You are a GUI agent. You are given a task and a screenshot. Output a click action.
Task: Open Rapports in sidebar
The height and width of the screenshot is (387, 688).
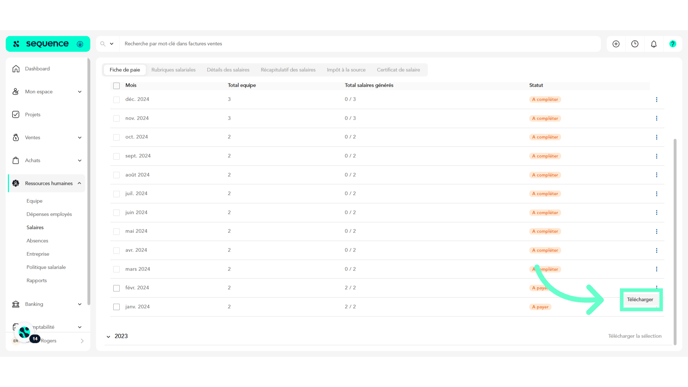coord(36,280)
